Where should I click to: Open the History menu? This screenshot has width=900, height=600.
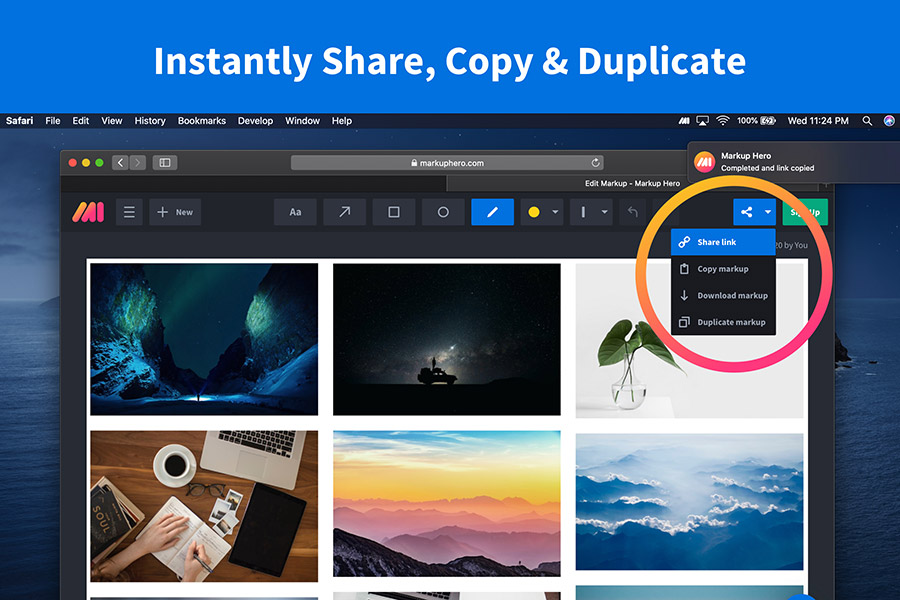150,121
